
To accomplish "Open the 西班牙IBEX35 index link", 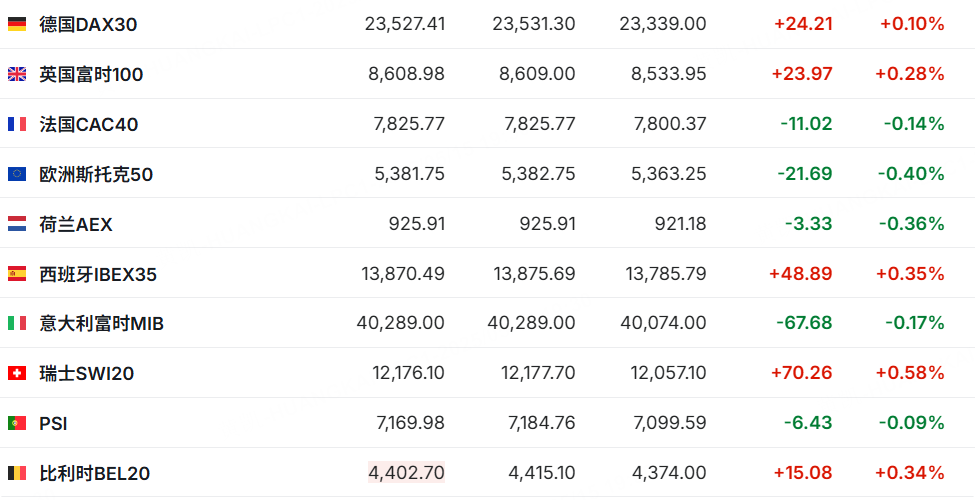I will (98, 274).
